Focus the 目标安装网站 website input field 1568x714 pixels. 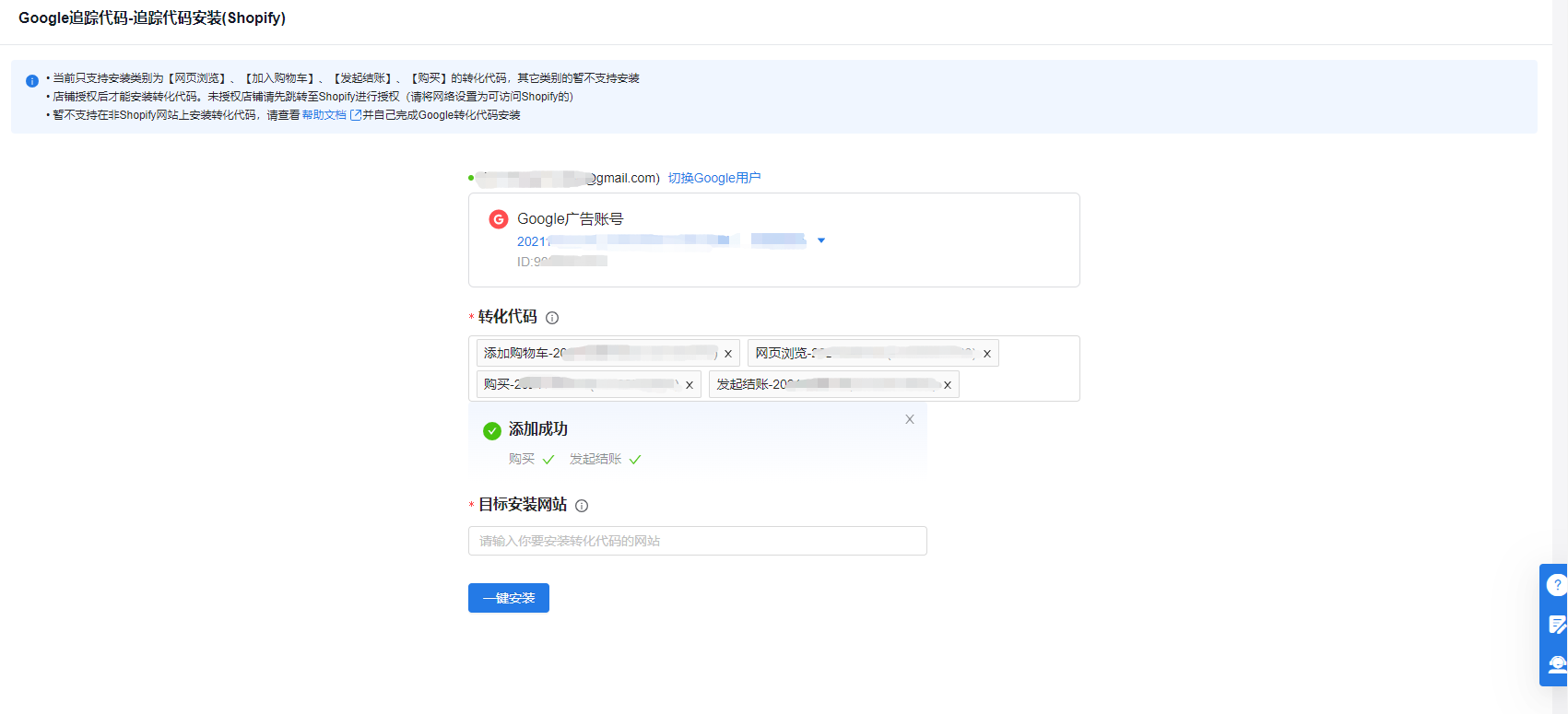tap(698, 541)
